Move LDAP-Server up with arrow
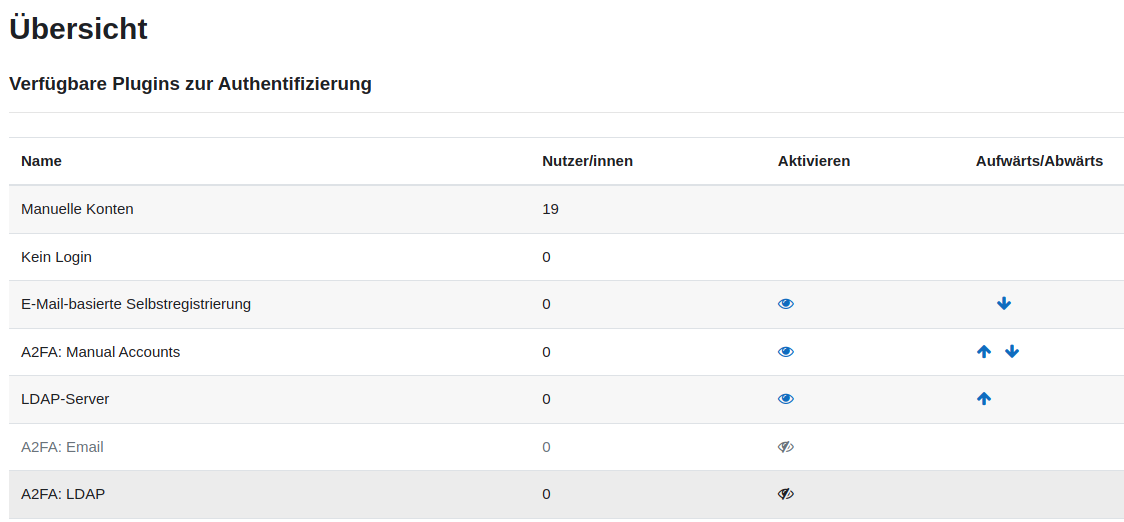Image resolution: width=1124 pixels, height=522 pixels. (x=984, y=399)
